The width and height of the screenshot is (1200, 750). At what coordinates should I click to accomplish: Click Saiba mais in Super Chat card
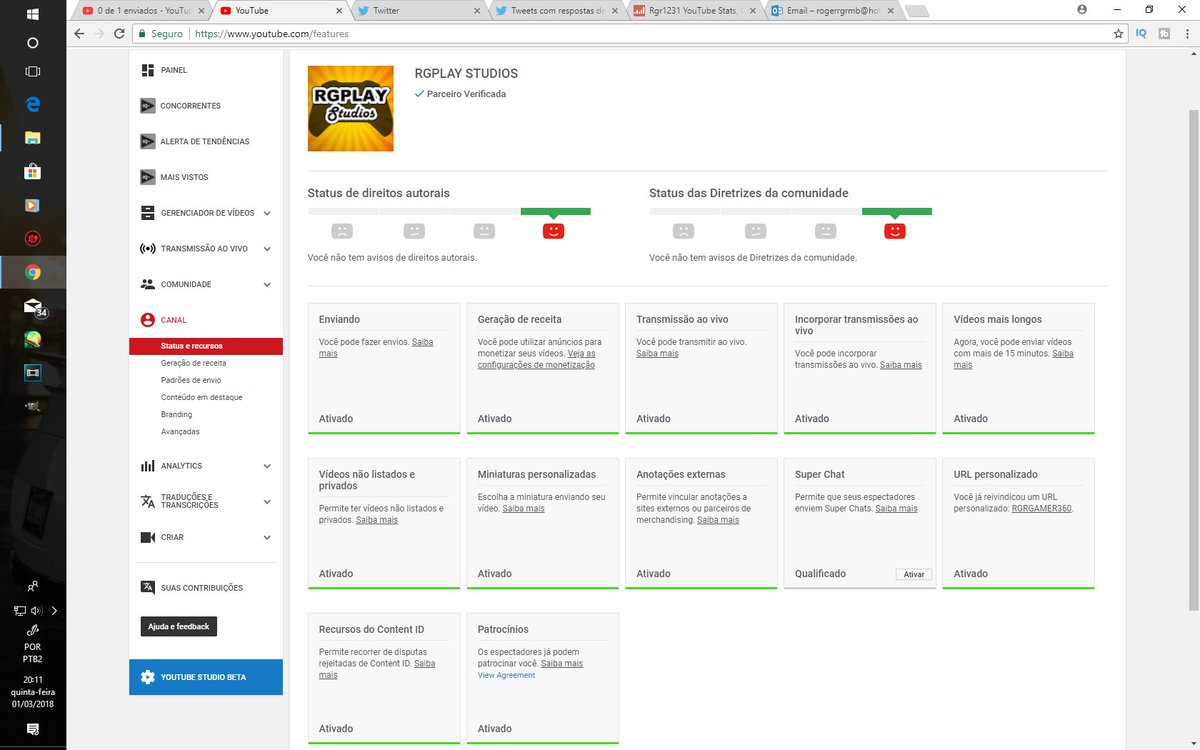[896, 508]
